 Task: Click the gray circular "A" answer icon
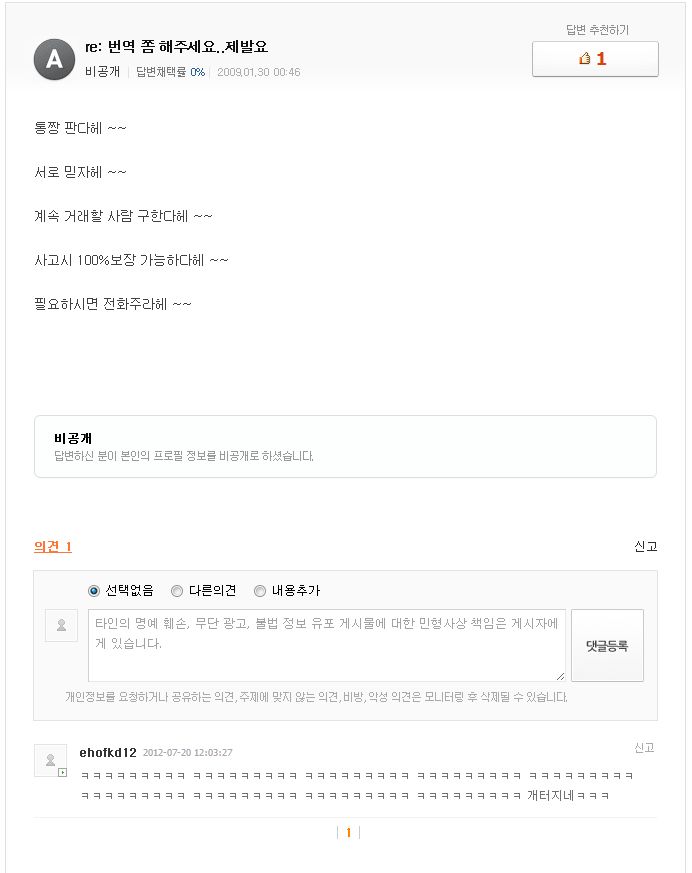coord(54,60)
